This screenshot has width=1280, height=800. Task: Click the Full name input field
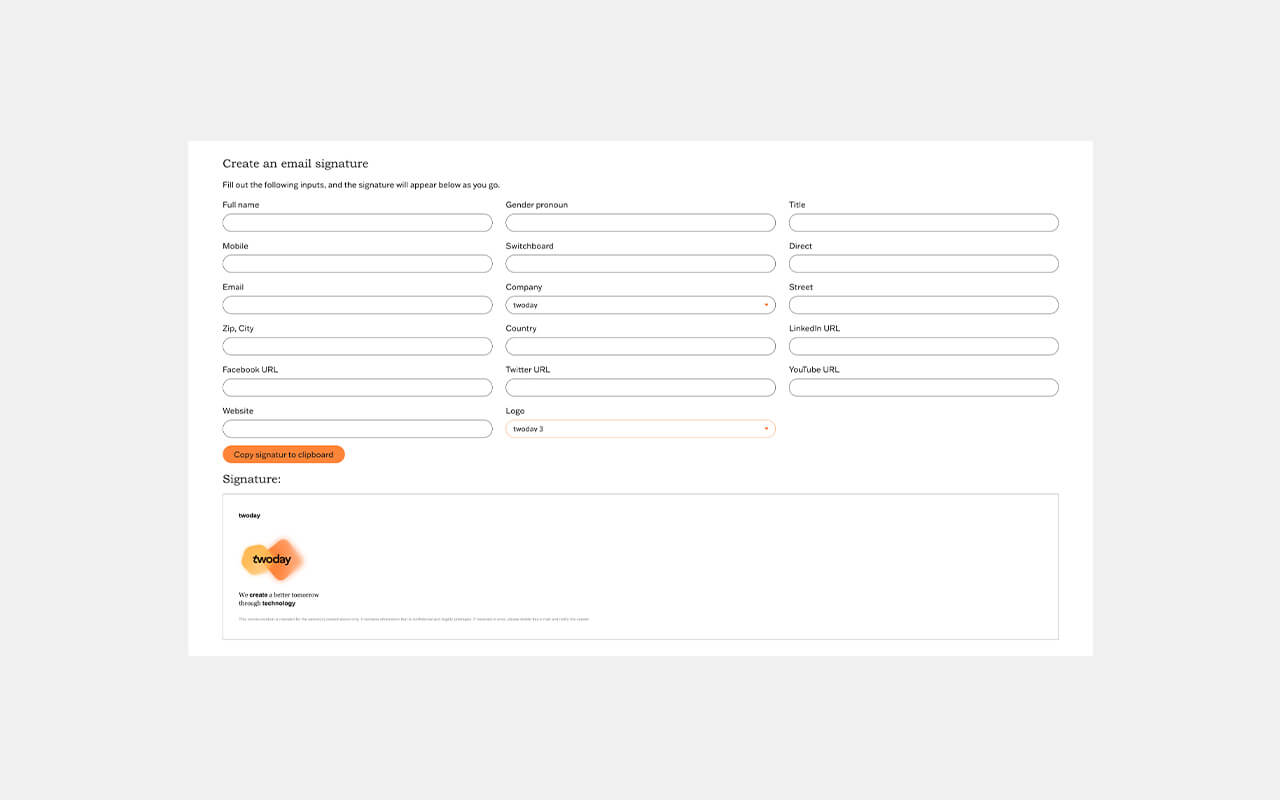(357, 222)
